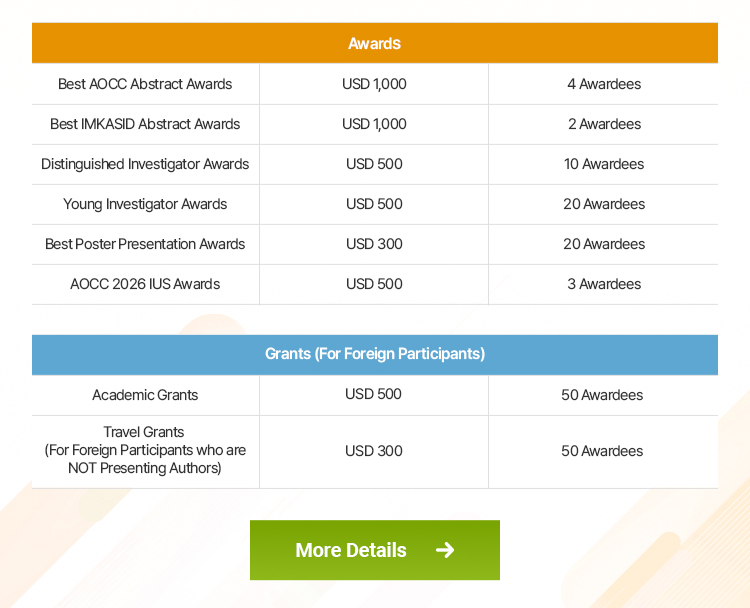Click the Academic Grants row label

(x=145, y=395)
